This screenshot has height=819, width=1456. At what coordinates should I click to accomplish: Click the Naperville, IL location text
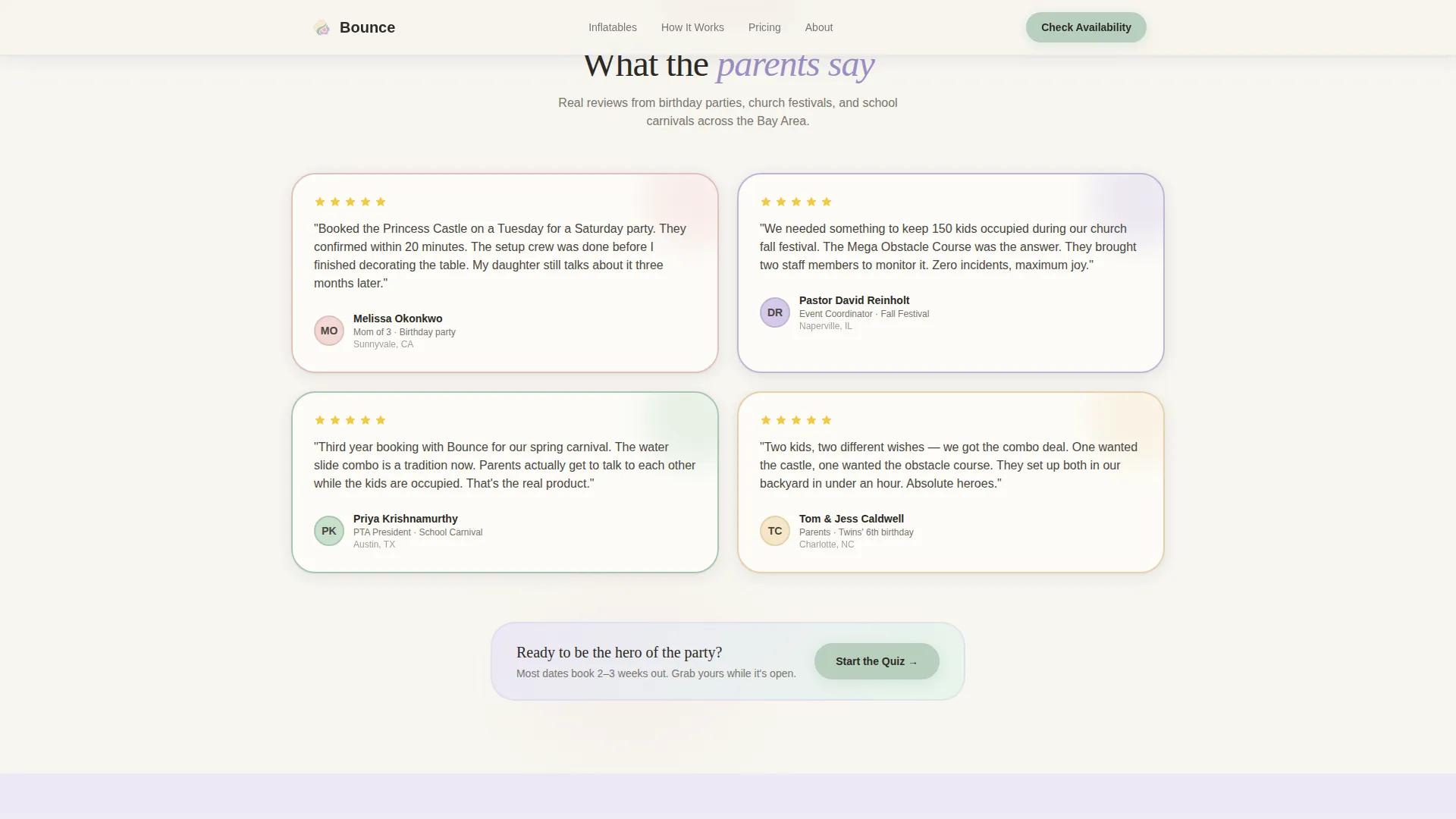(x=825, y=326)
